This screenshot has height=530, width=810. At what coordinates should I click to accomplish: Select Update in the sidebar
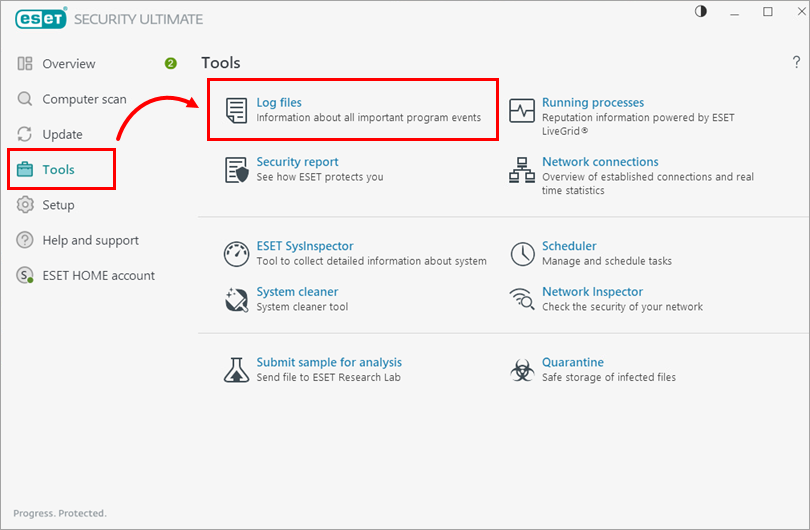click(x=62, y=134)
